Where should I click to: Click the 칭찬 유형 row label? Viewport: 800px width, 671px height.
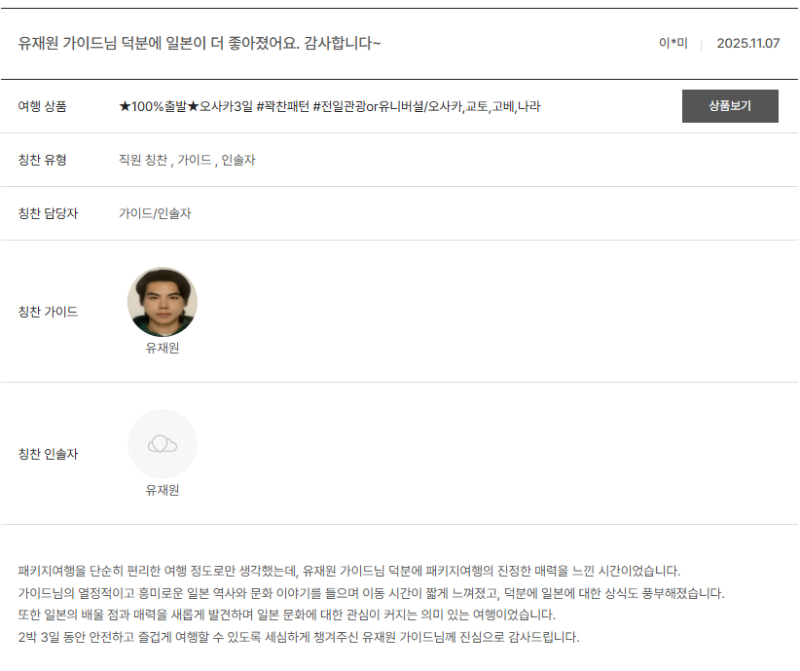coord(42,160)
